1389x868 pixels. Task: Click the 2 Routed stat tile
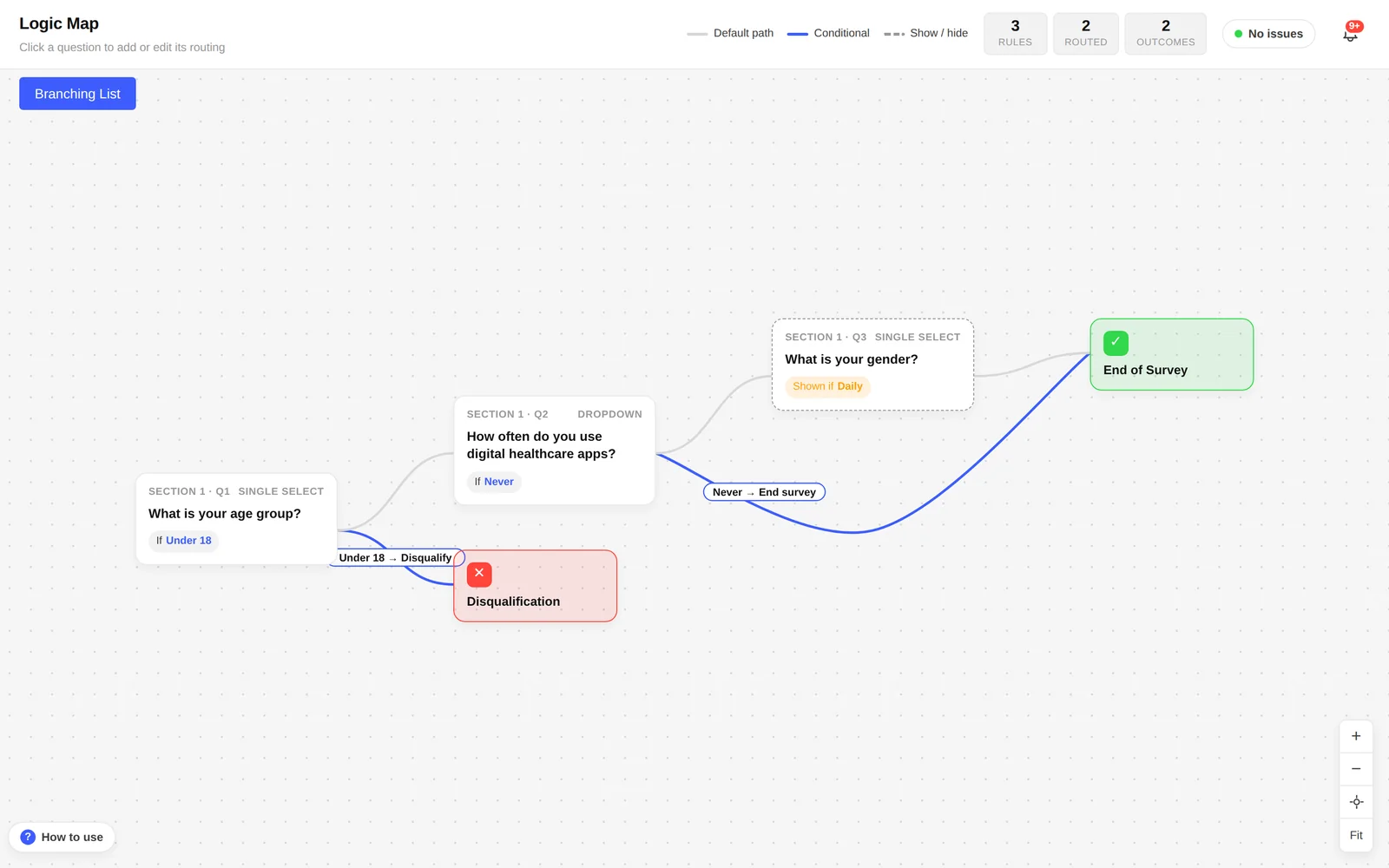click(1085, 34)
